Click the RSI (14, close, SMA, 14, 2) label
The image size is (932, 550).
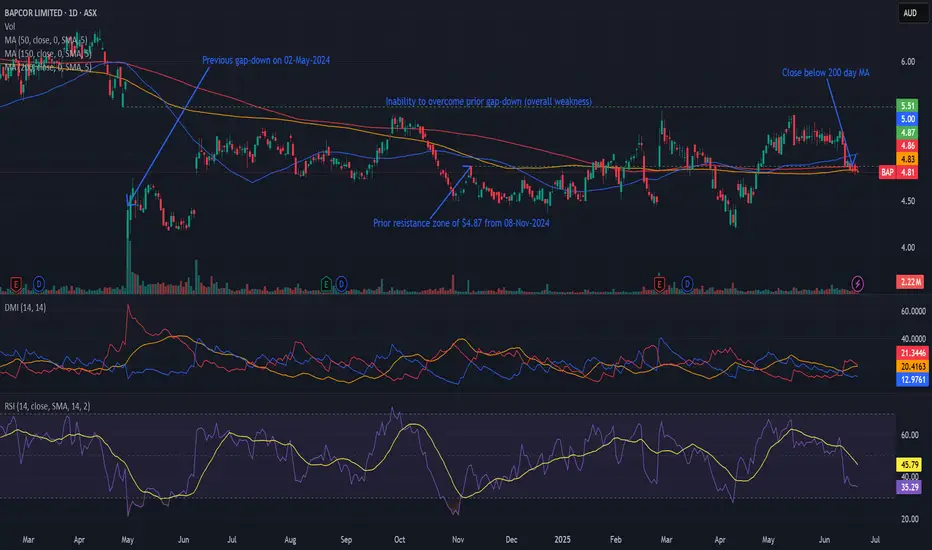(x=48, y=406)
